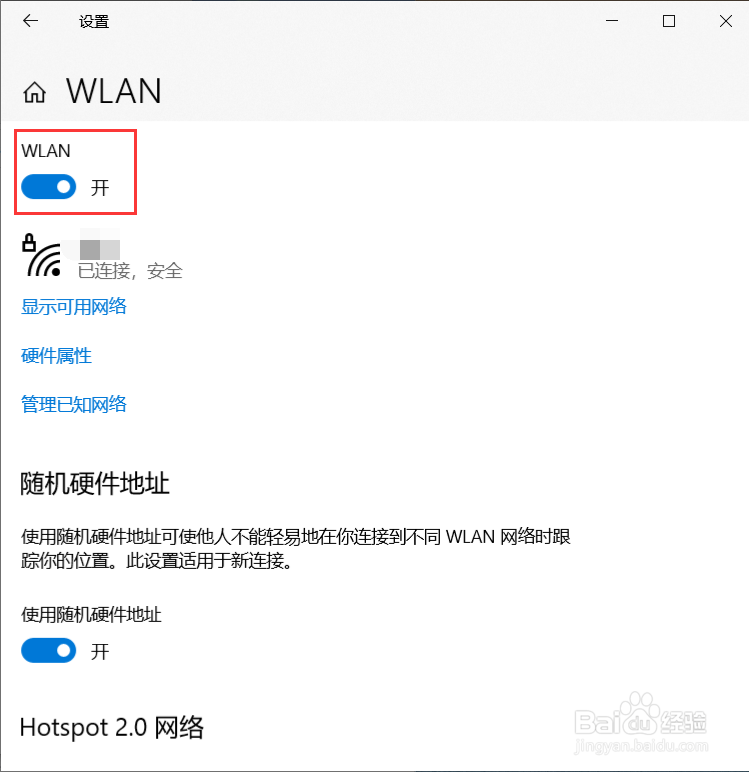Select the connected Wi-Fi signal icon
This screenshot has height=772, width=749.
pos(43,258)
